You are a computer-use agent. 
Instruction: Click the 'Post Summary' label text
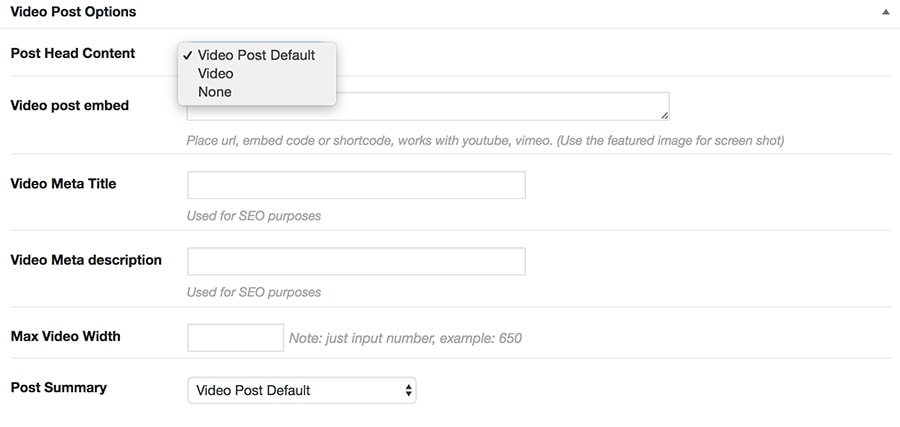[58, 387]
